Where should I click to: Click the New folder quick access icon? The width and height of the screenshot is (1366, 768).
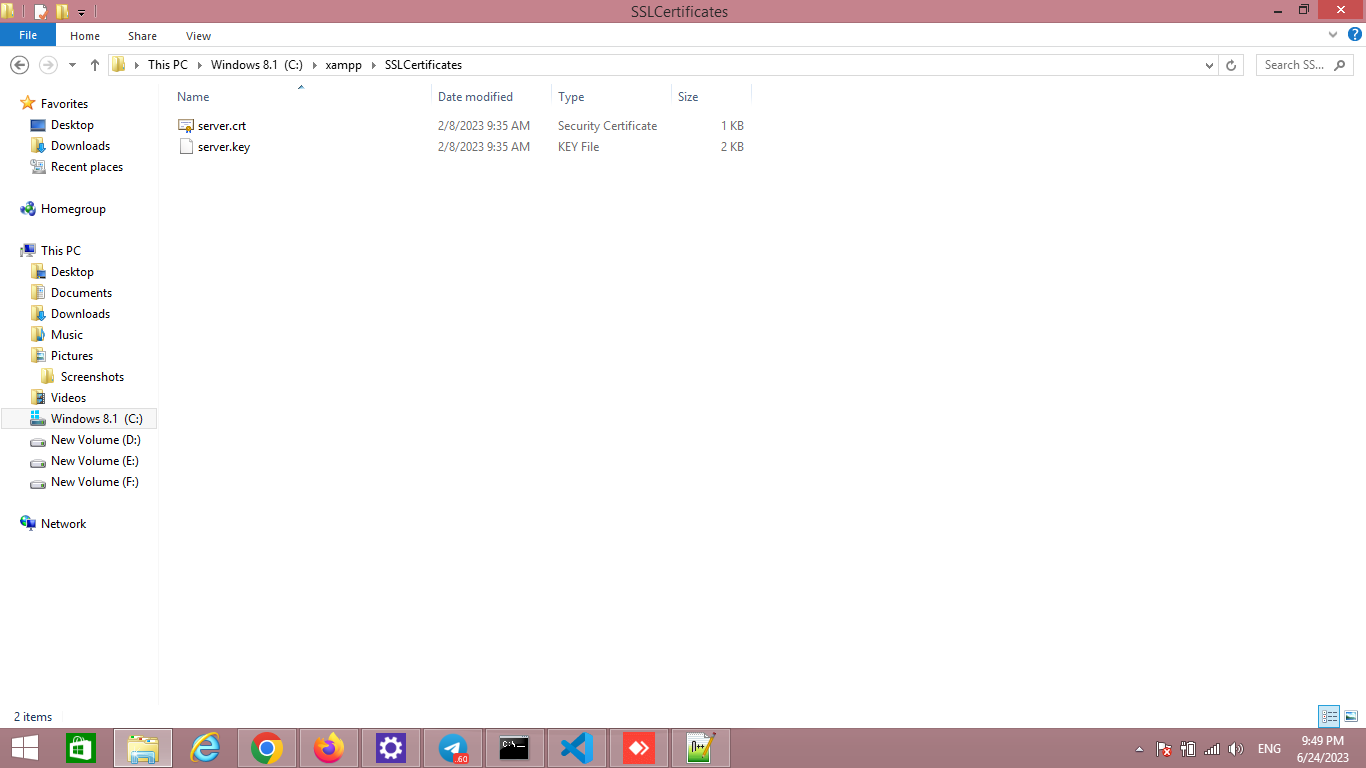pos(62,12)
